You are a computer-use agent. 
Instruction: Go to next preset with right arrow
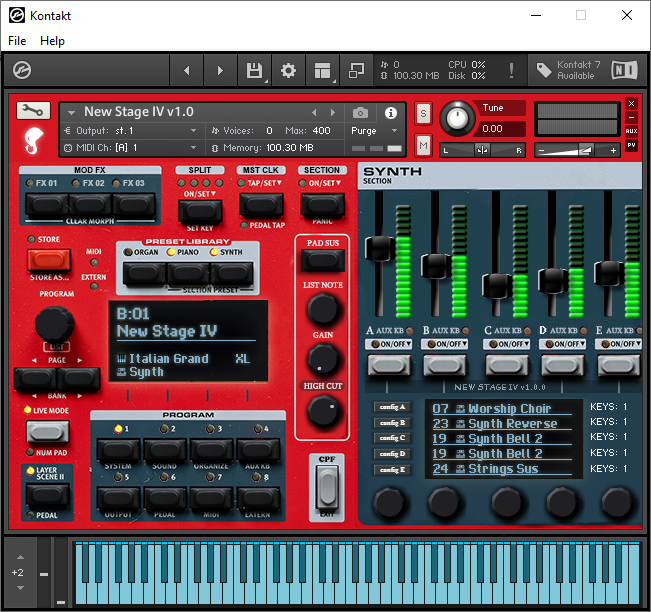220,71
